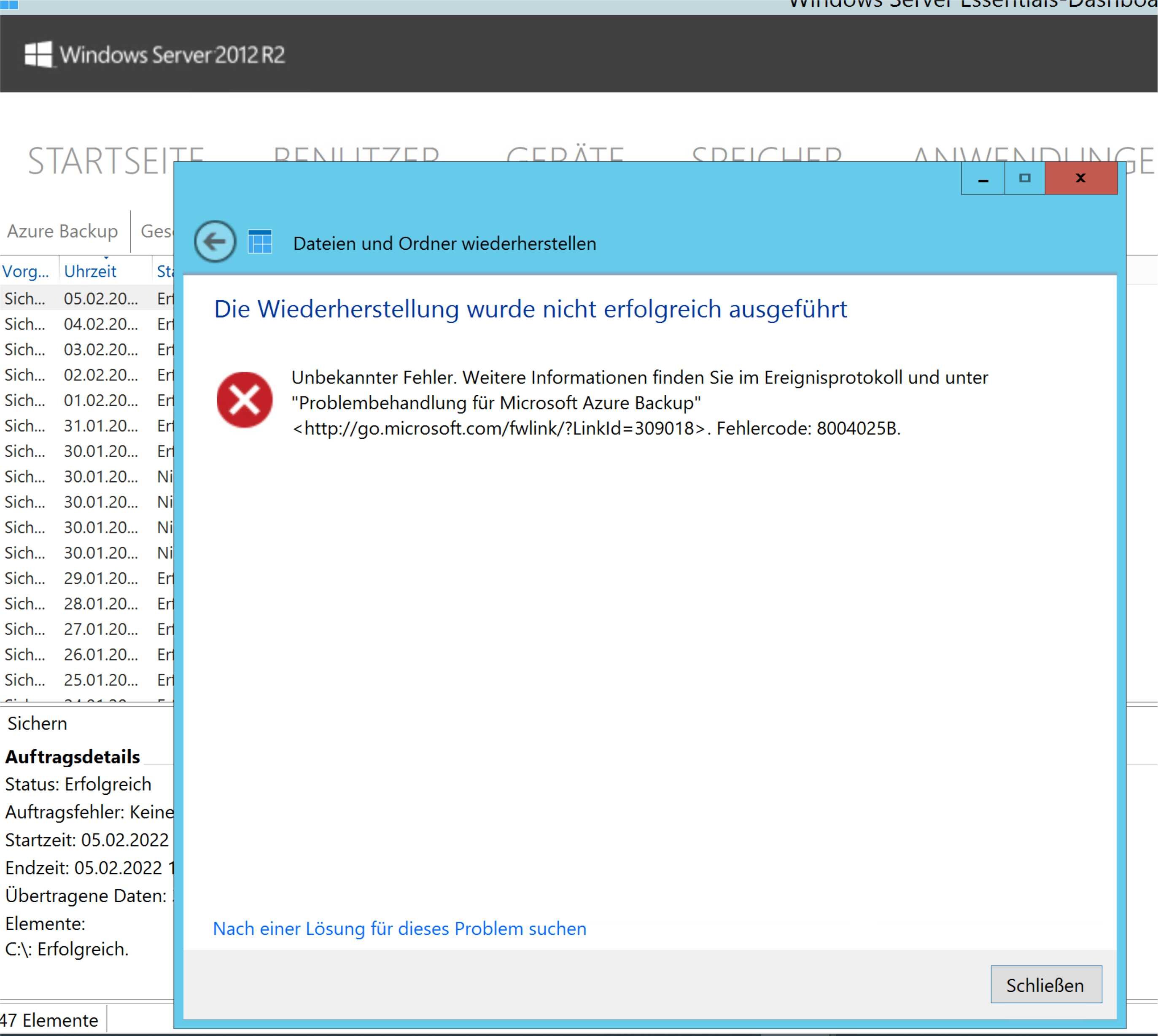Screen dimensions: 1158x1036
Task: Select the Azure Backup sub-tab
Action: pos(62,231)
